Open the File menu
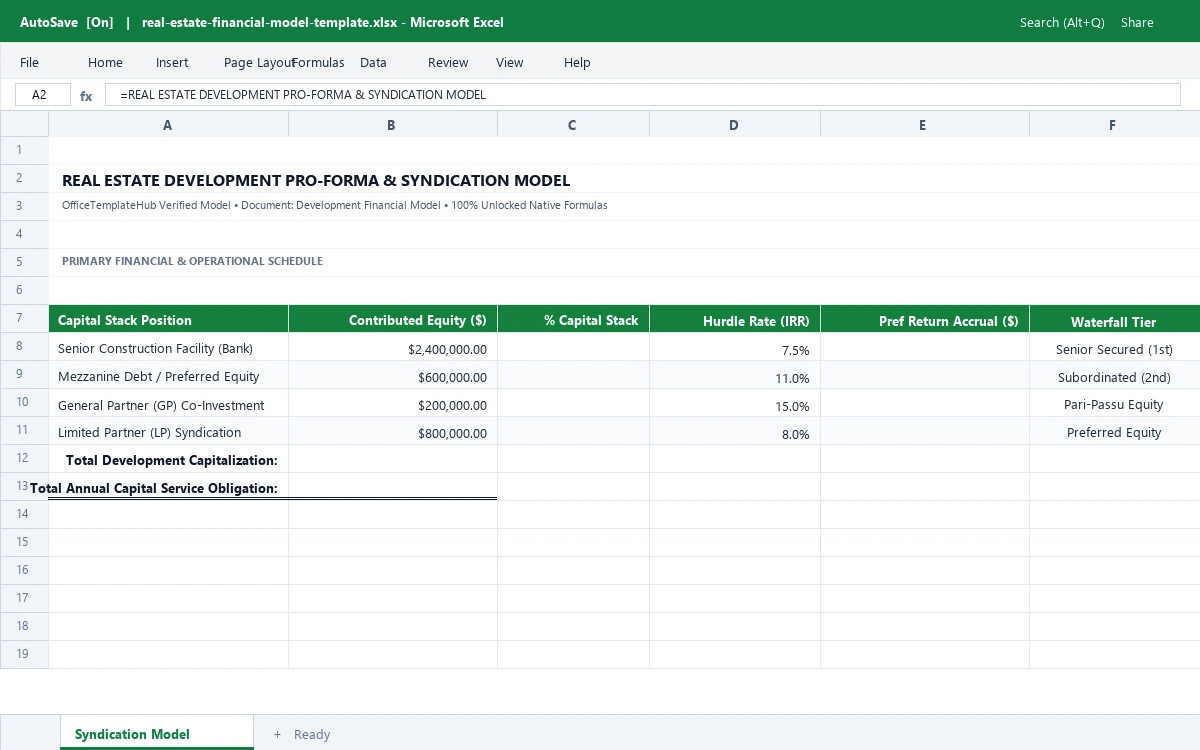Image resolution: width=1200 pixels, height=750 pixels. [29, 62]
